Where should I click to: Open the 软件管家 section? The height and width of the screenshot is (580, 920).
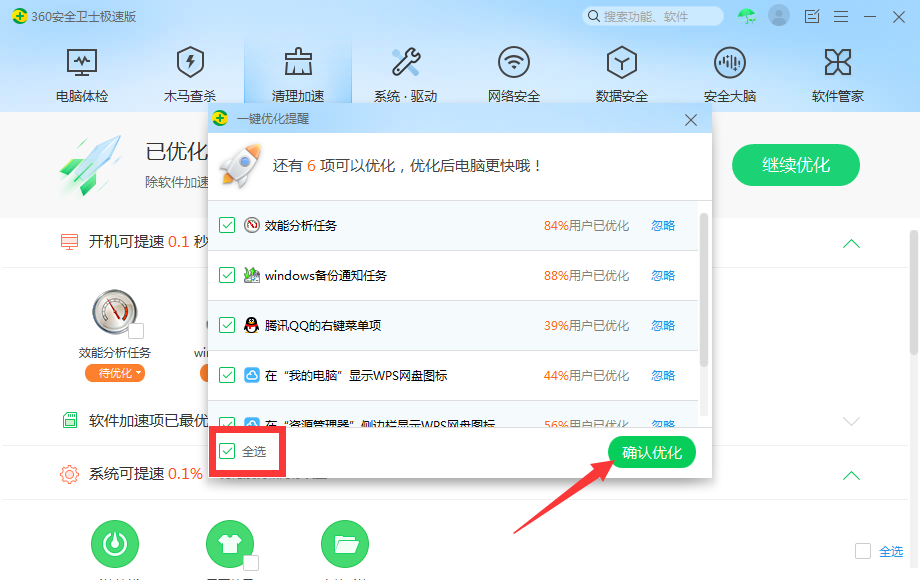[x=837, y=76]
